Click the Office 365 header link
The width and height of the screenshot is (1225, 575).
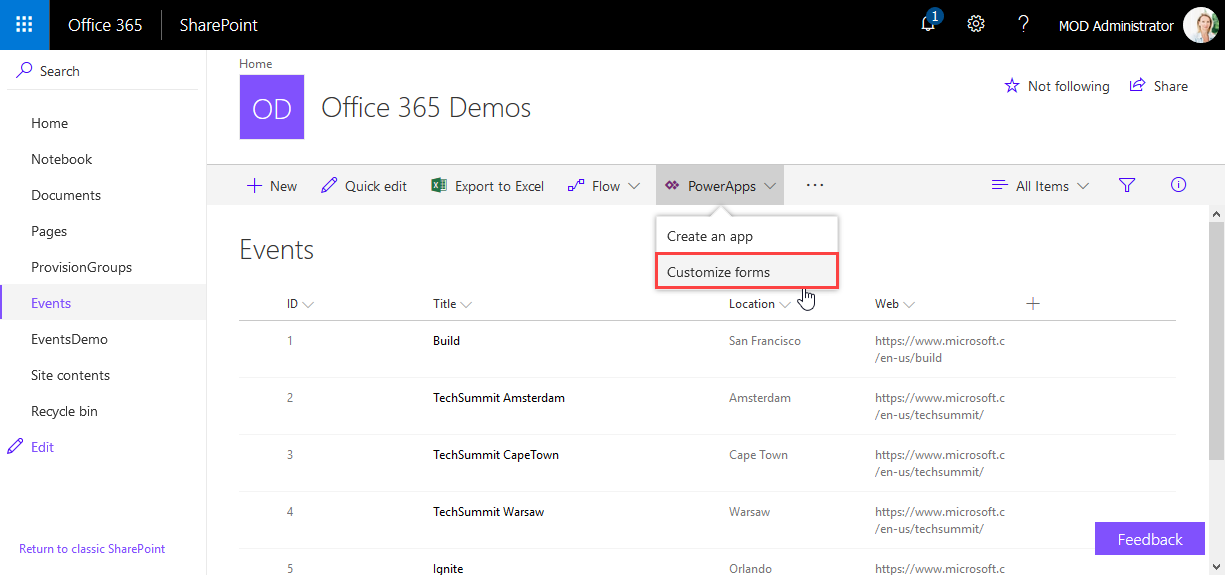(105, 25)
